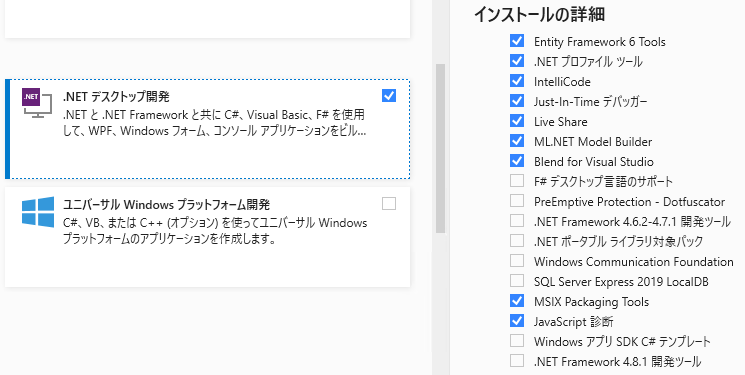
Task: Click the IntelliCode component label
Action: pyautogui.click(x=562, y=82)
